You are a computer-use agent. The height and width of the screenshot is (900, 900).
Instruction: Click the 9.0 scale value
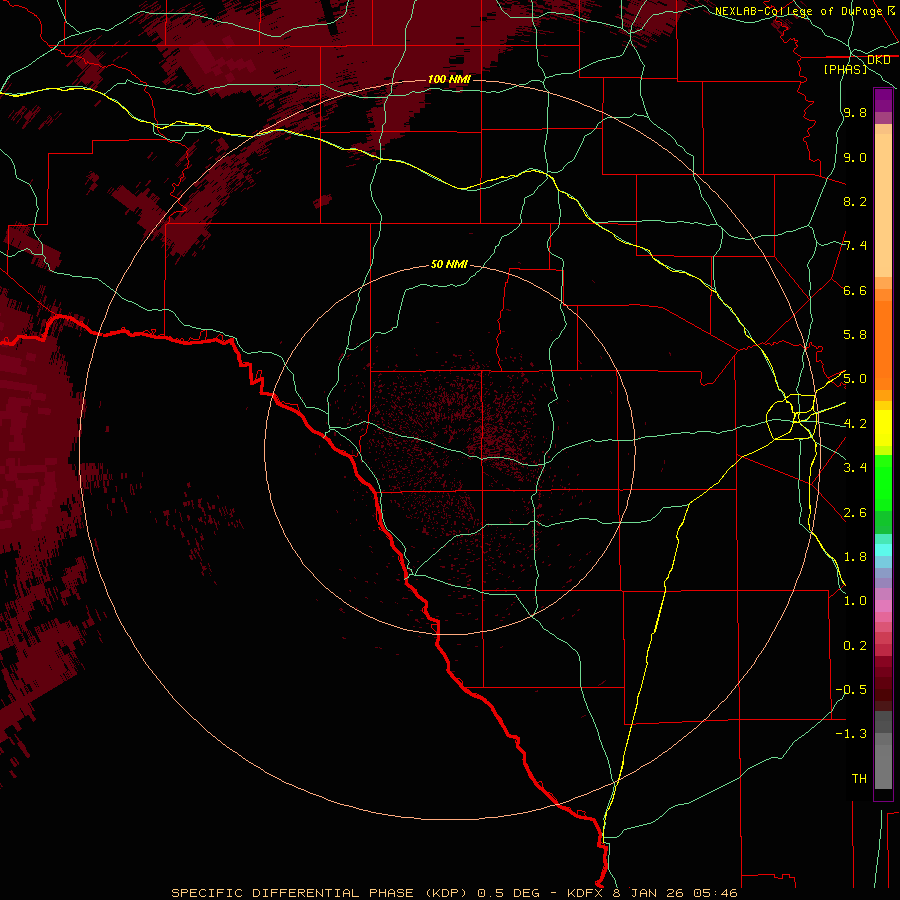pyautogui.click(x=855, y=157)
